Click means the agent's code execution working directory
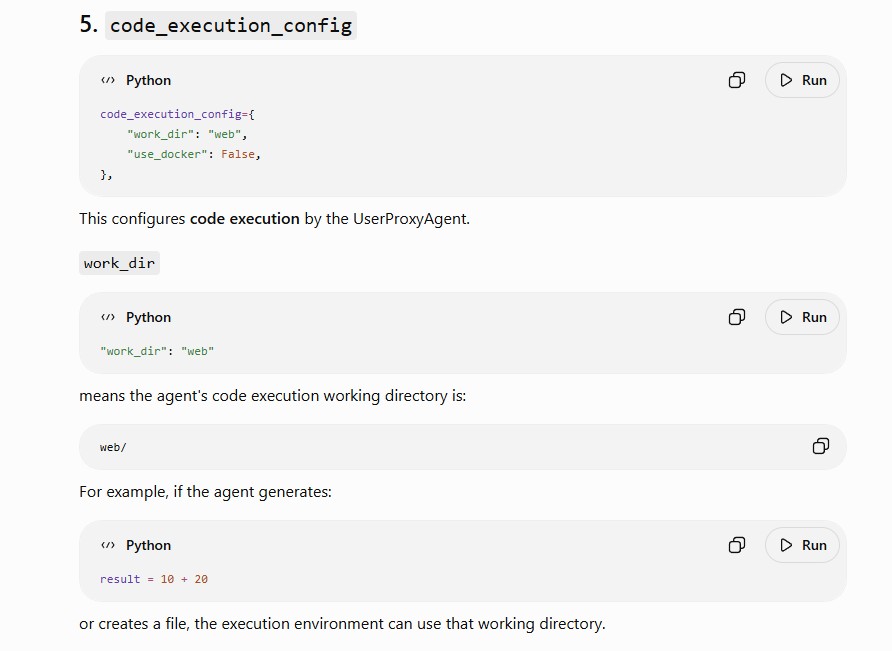This screenshot has height=651, width=892. coord(272,395)
